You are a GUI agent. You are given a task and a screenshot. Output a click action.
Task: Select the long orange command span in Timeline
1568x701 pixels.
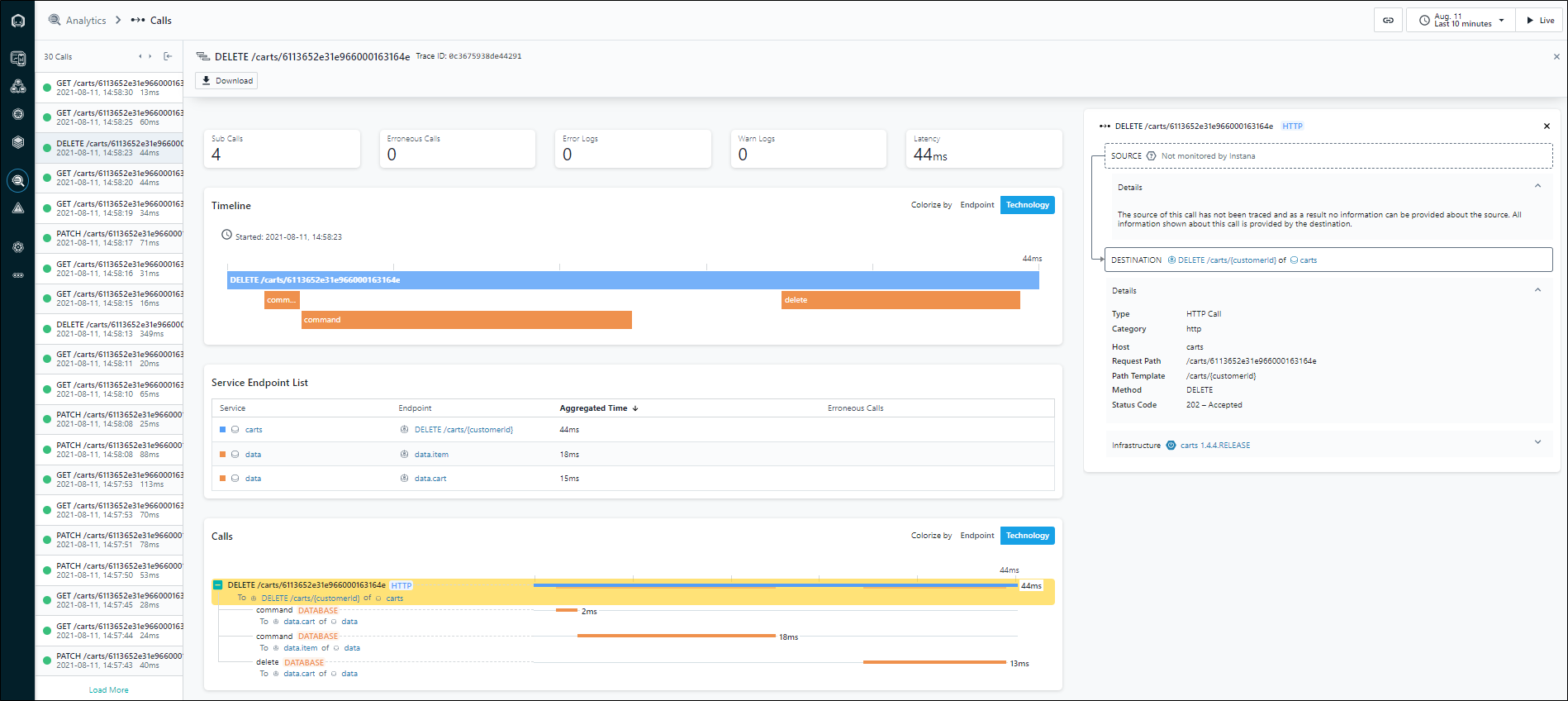[x=467, y=320]
